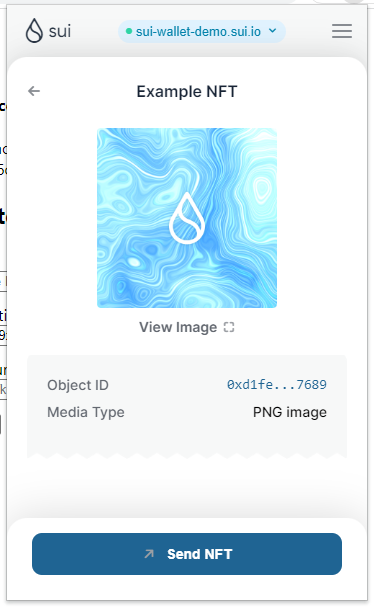The image size is (374, 609).
Task: Click the empty area of the details card
Action: pyautogui.click(x=187, y=439)
